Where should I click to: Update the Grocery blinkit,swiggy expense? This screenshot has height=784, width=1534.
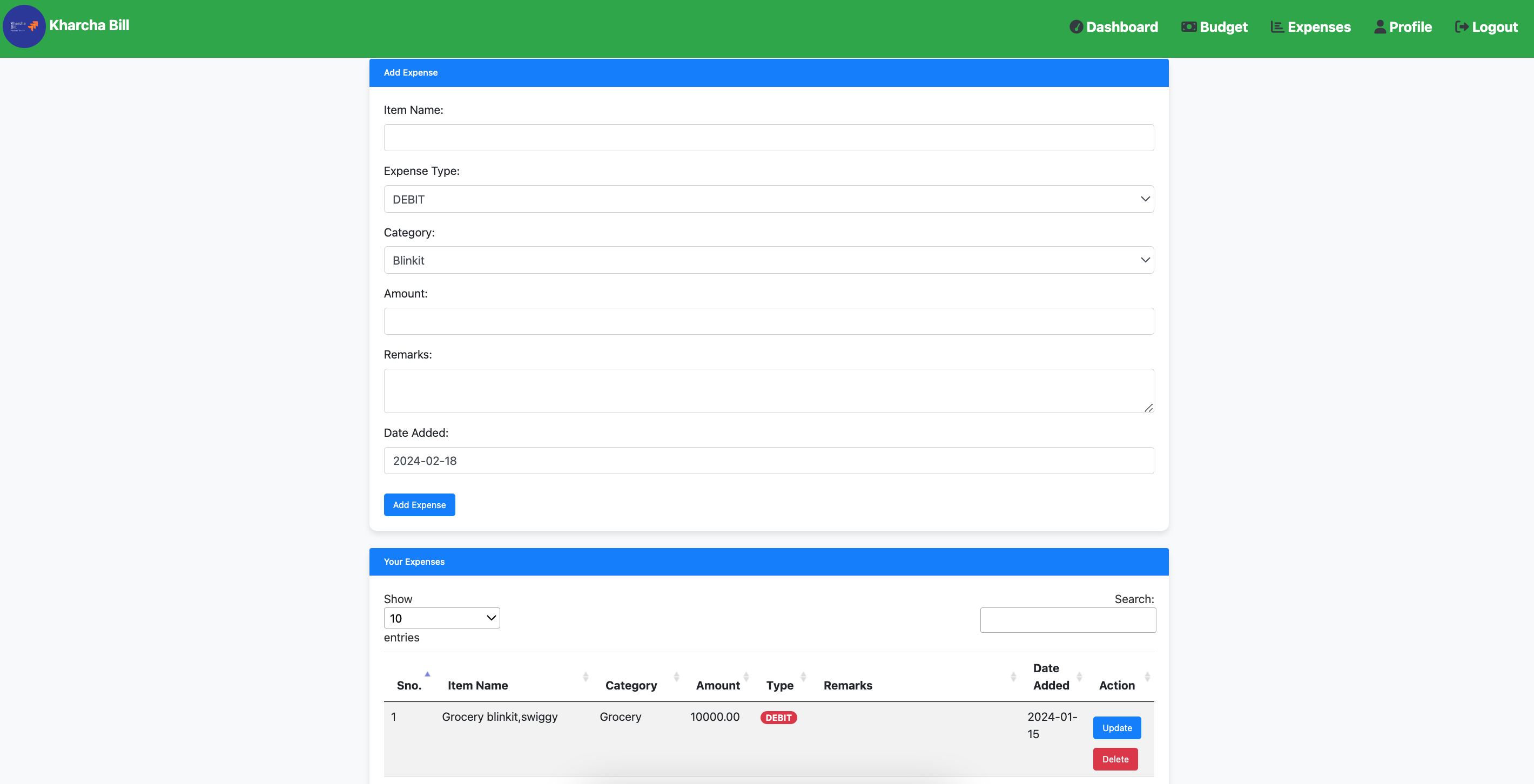point(1116,727)
